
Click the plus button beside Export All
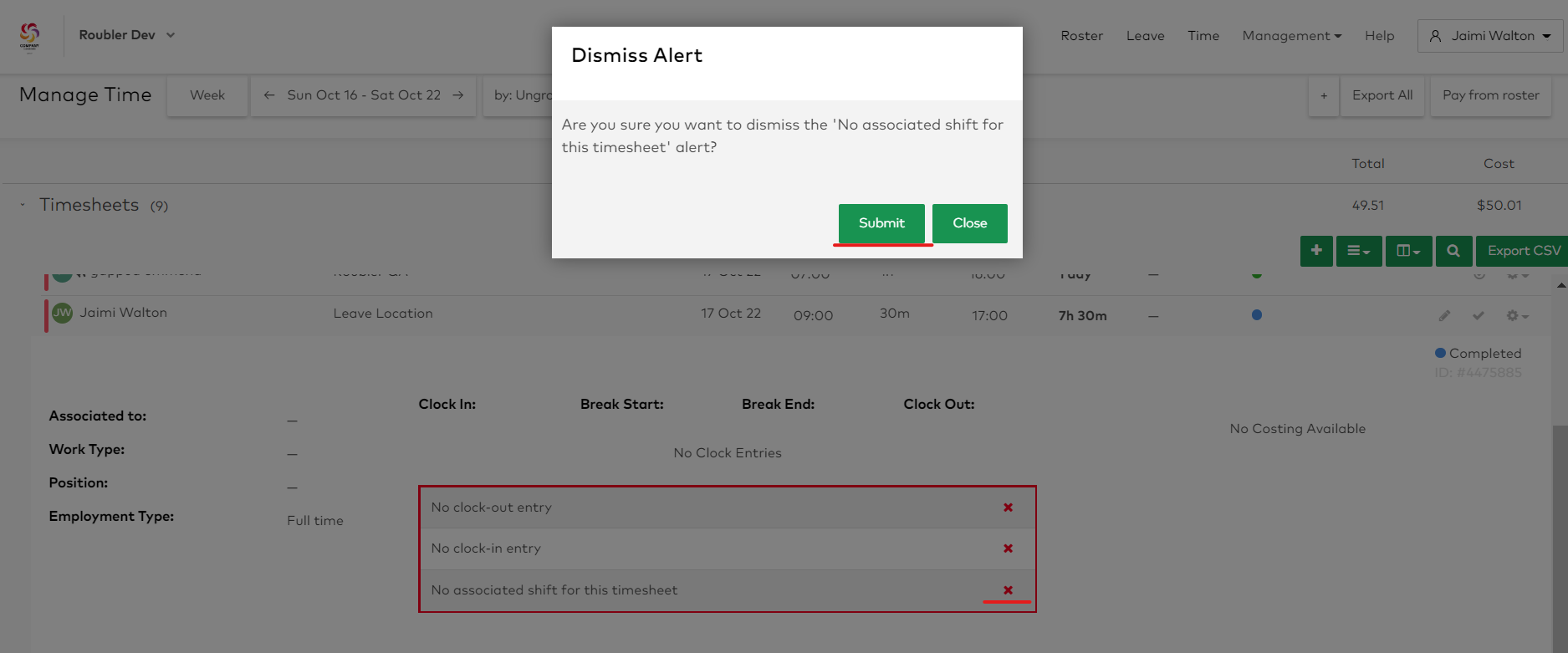pyautogui.click(x=1324, y=95)
